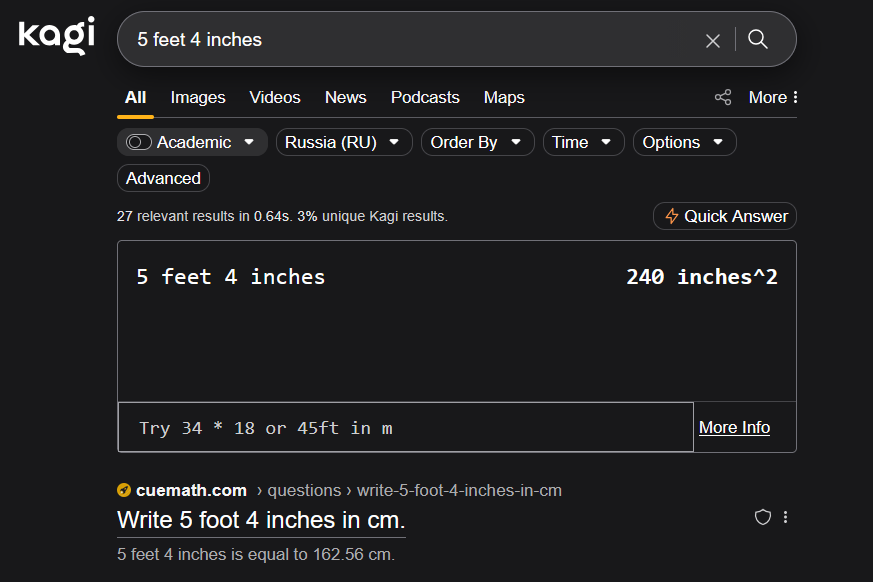Click the calculator input field
Image resolution: width=873 pixels, height=582 pixels.
405,427
